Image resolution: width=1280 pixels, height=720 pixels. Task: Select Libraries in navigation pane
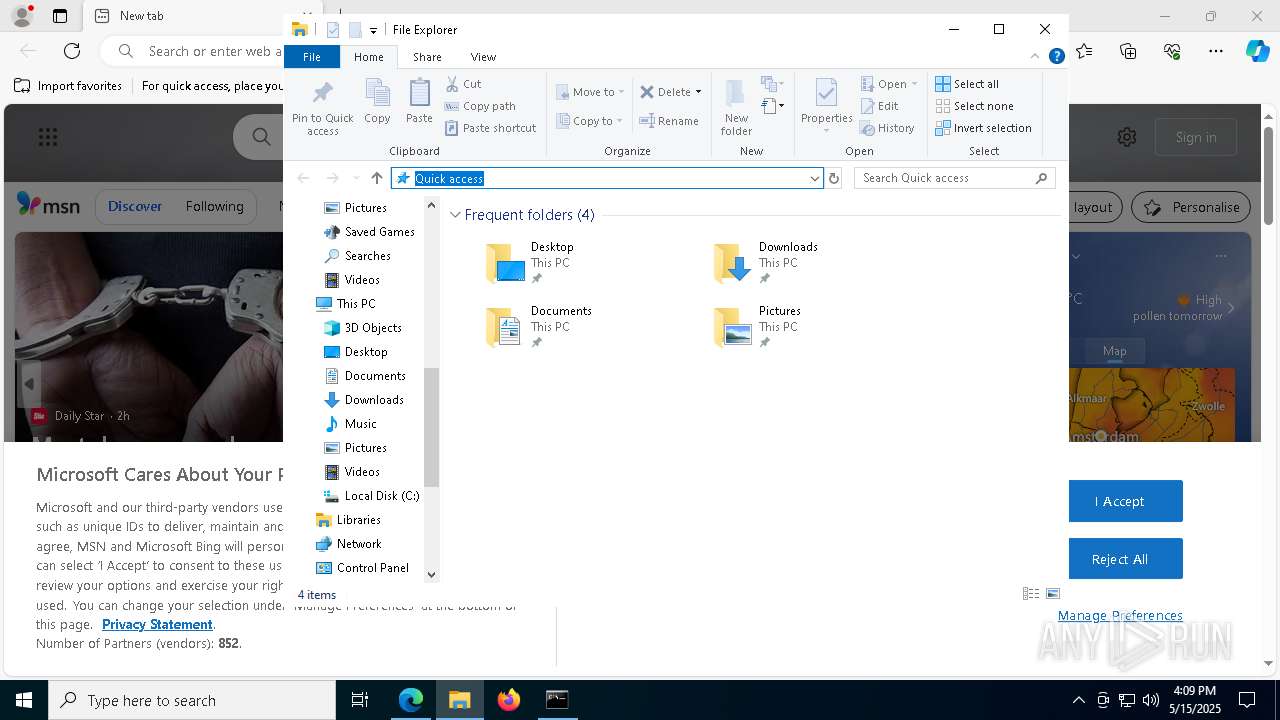click(348, 520)
